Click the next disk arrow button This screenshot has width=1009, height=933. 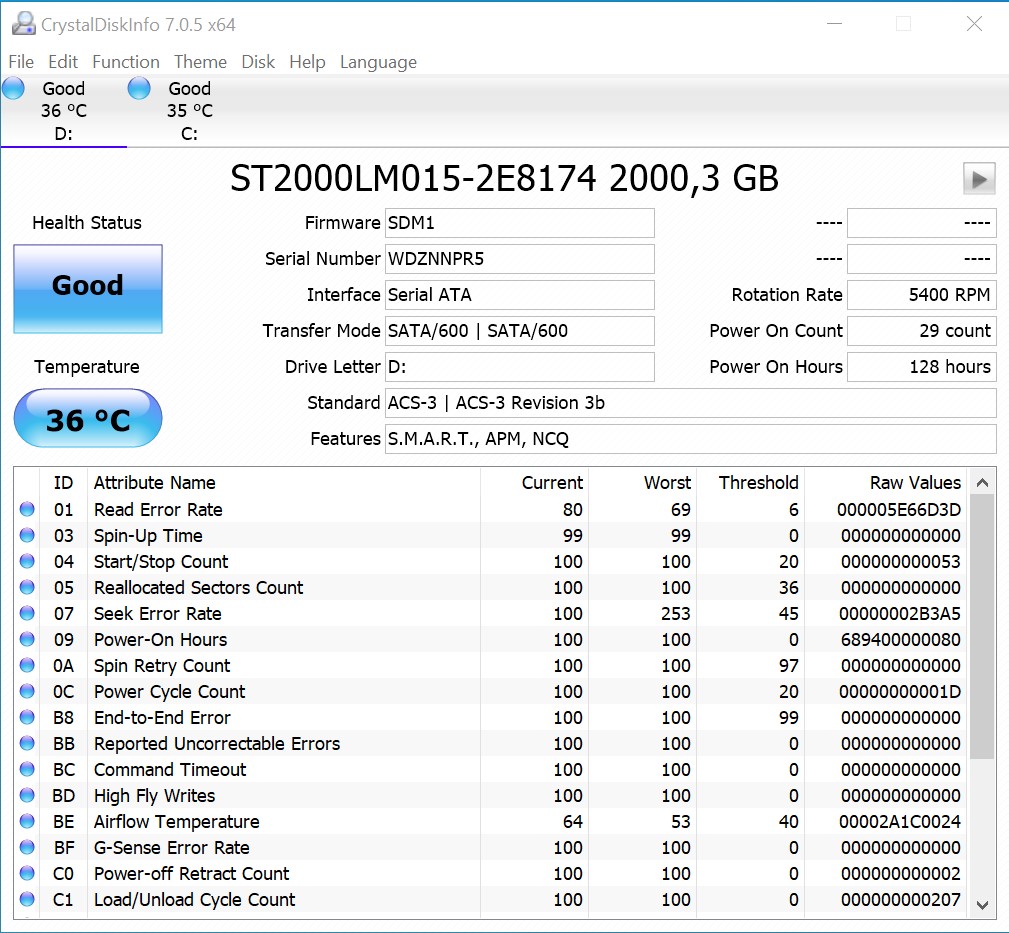click(979, 179)
